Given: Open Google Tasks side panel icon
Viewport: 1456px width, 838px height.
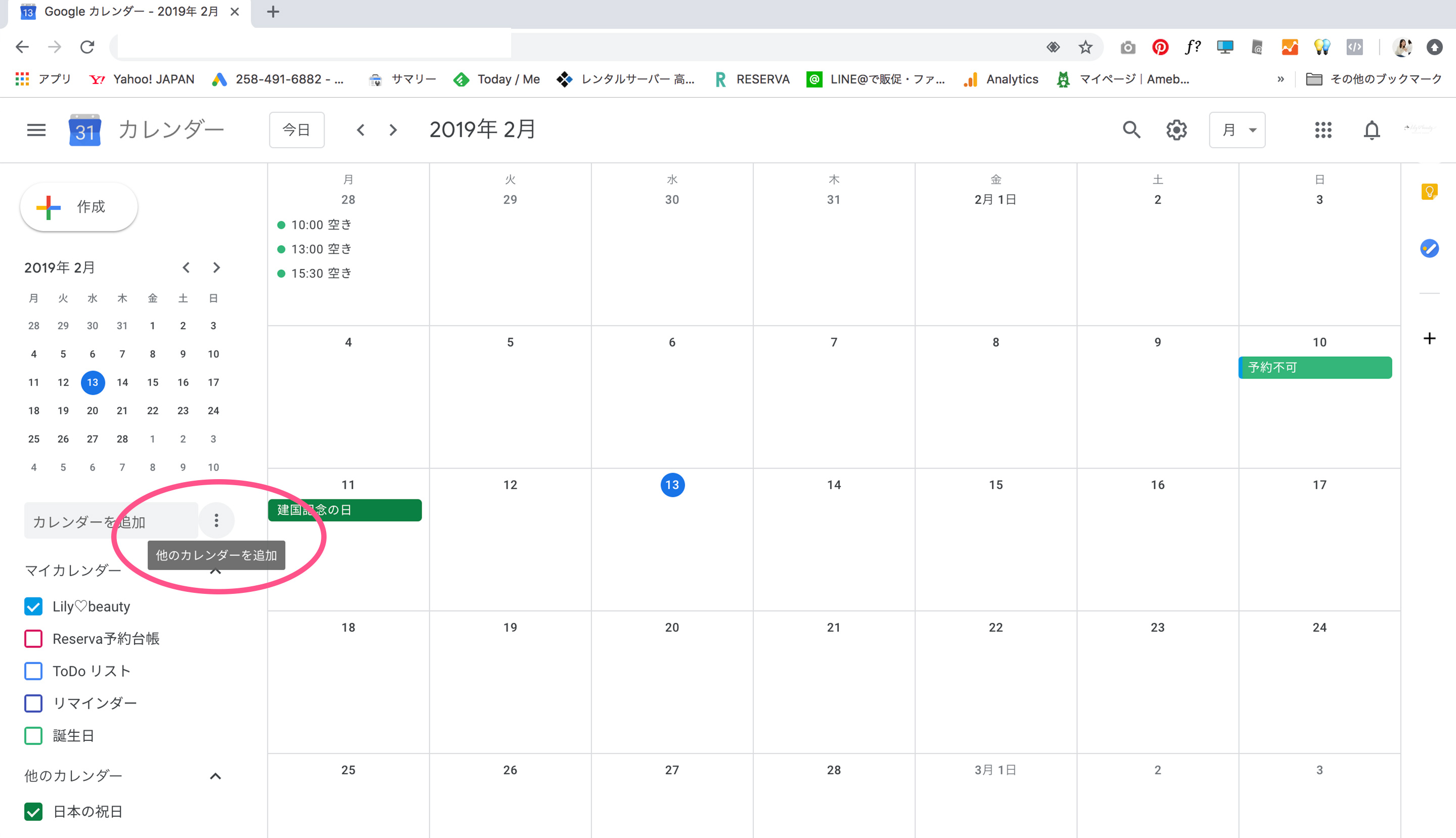Looking at the screenshot, I should [1429, 249].
